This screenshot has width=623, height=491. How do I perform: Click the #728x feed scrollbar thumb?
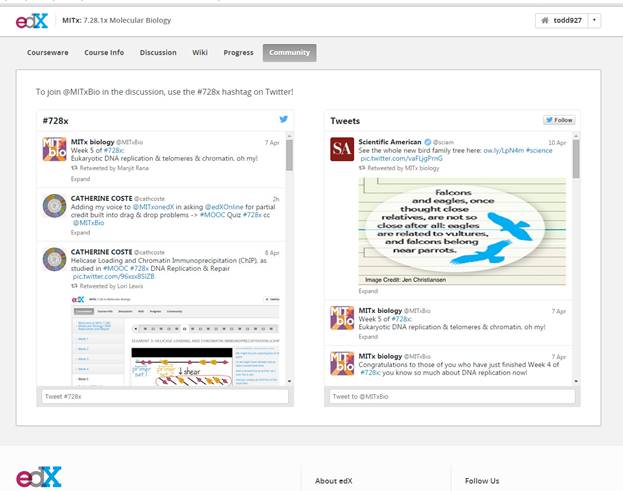[289, 155]
